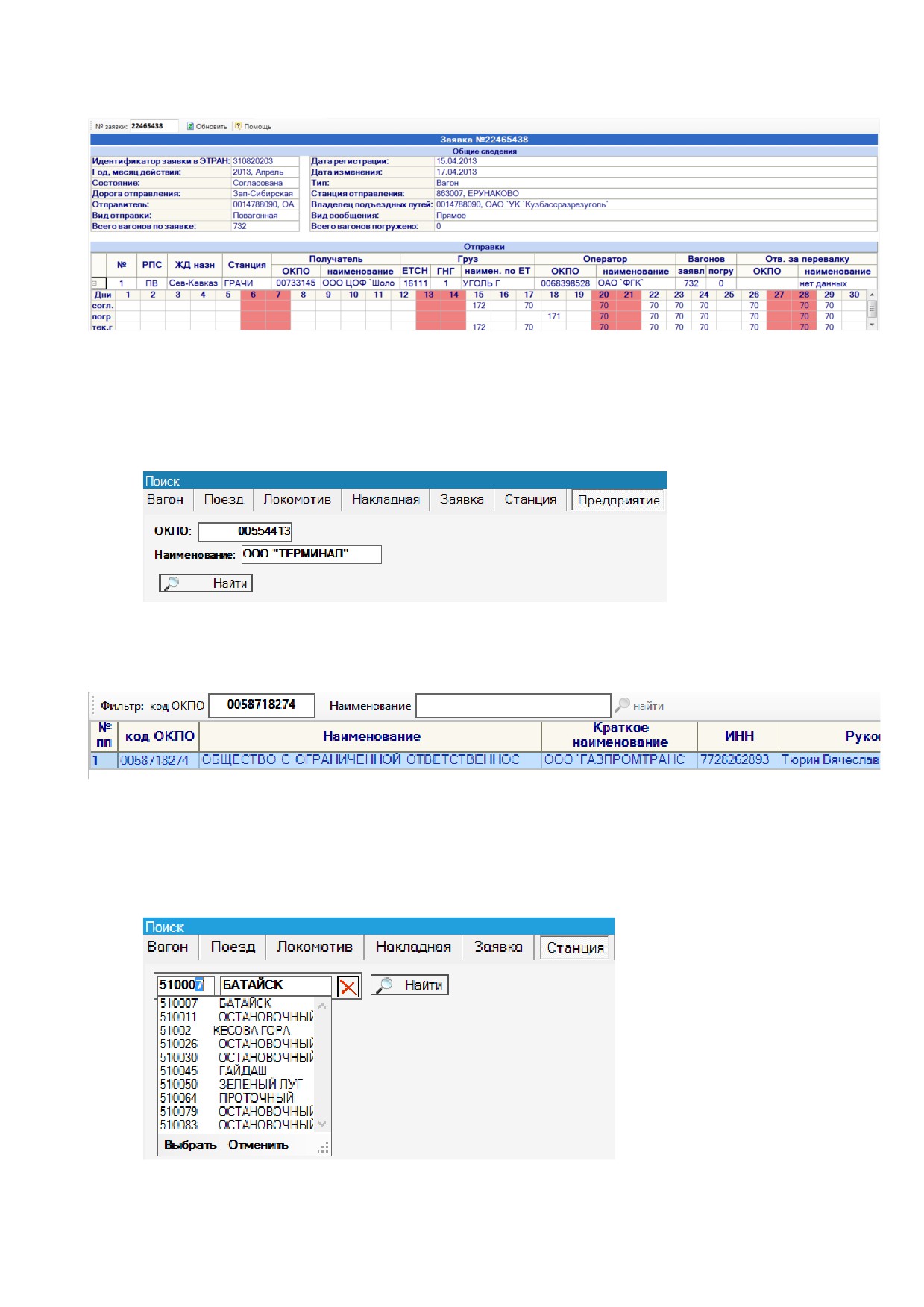
Task: Click the Наименование field with ООО "ТЕРМИНАЛ"
Action: coord(312,554)
